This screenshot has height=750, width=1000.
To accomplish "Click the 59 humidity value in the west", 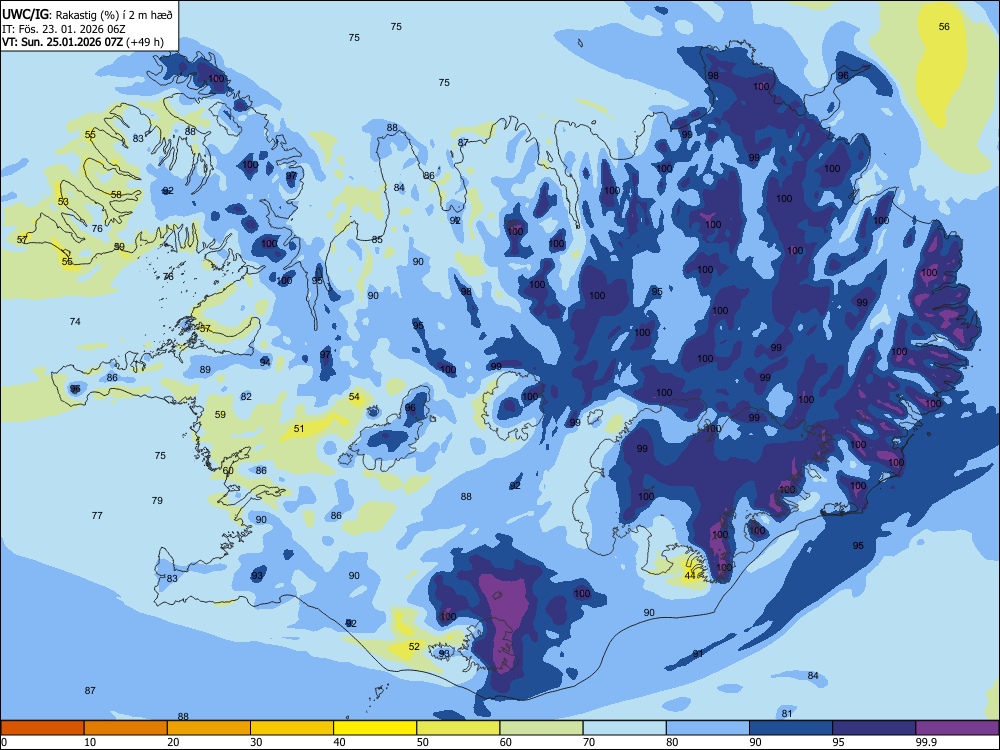I will (220, 415).
